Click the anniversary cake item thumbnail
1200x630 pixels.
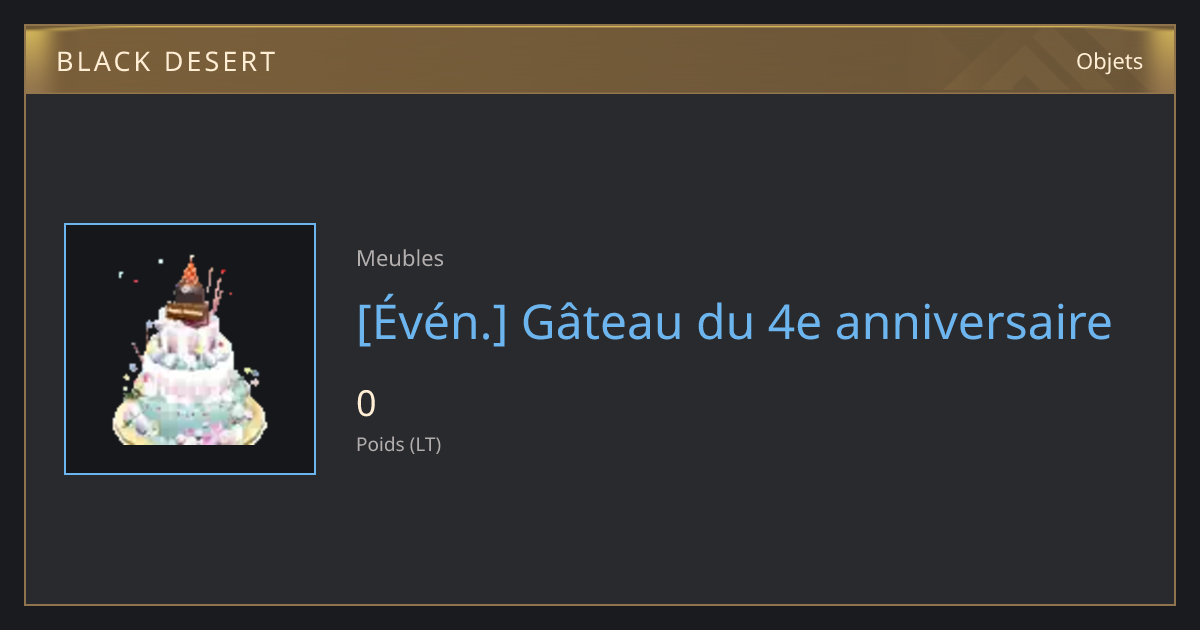190,349
